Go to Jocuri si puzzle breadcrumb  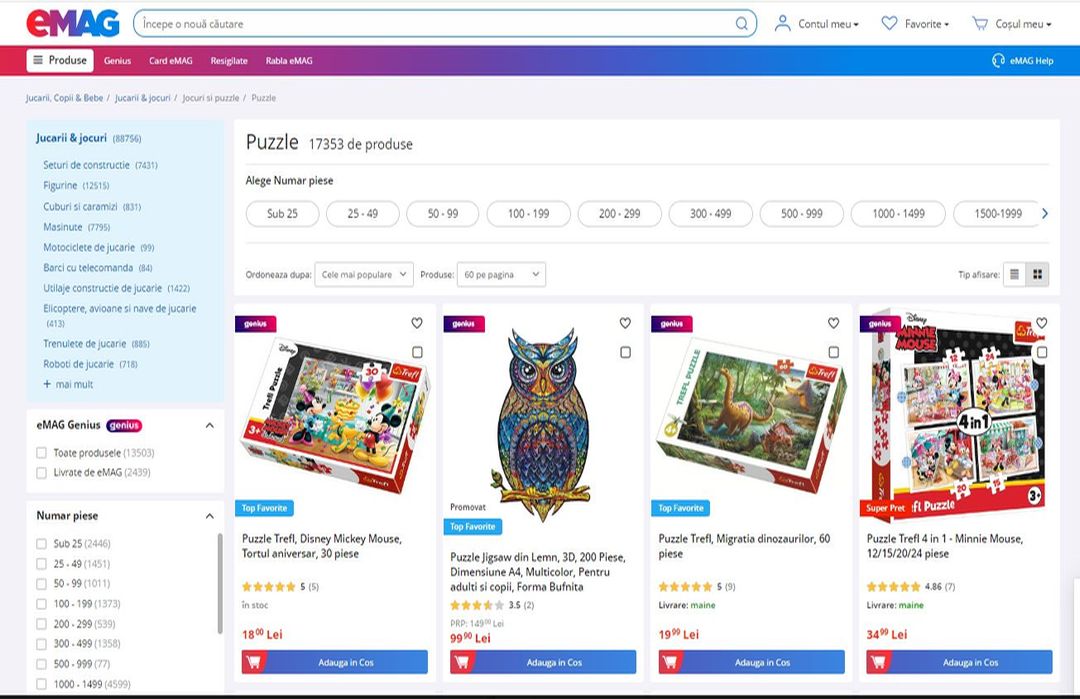[x=210, y=98]
